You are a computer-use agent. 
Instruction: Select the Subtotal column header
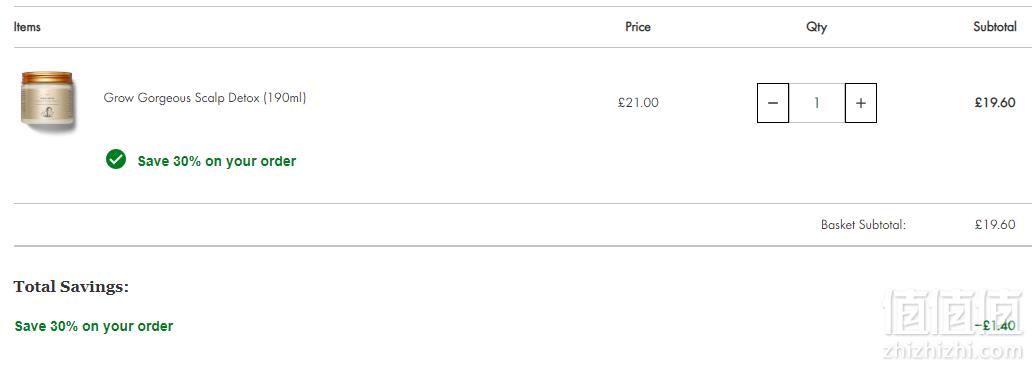(994, 27)
